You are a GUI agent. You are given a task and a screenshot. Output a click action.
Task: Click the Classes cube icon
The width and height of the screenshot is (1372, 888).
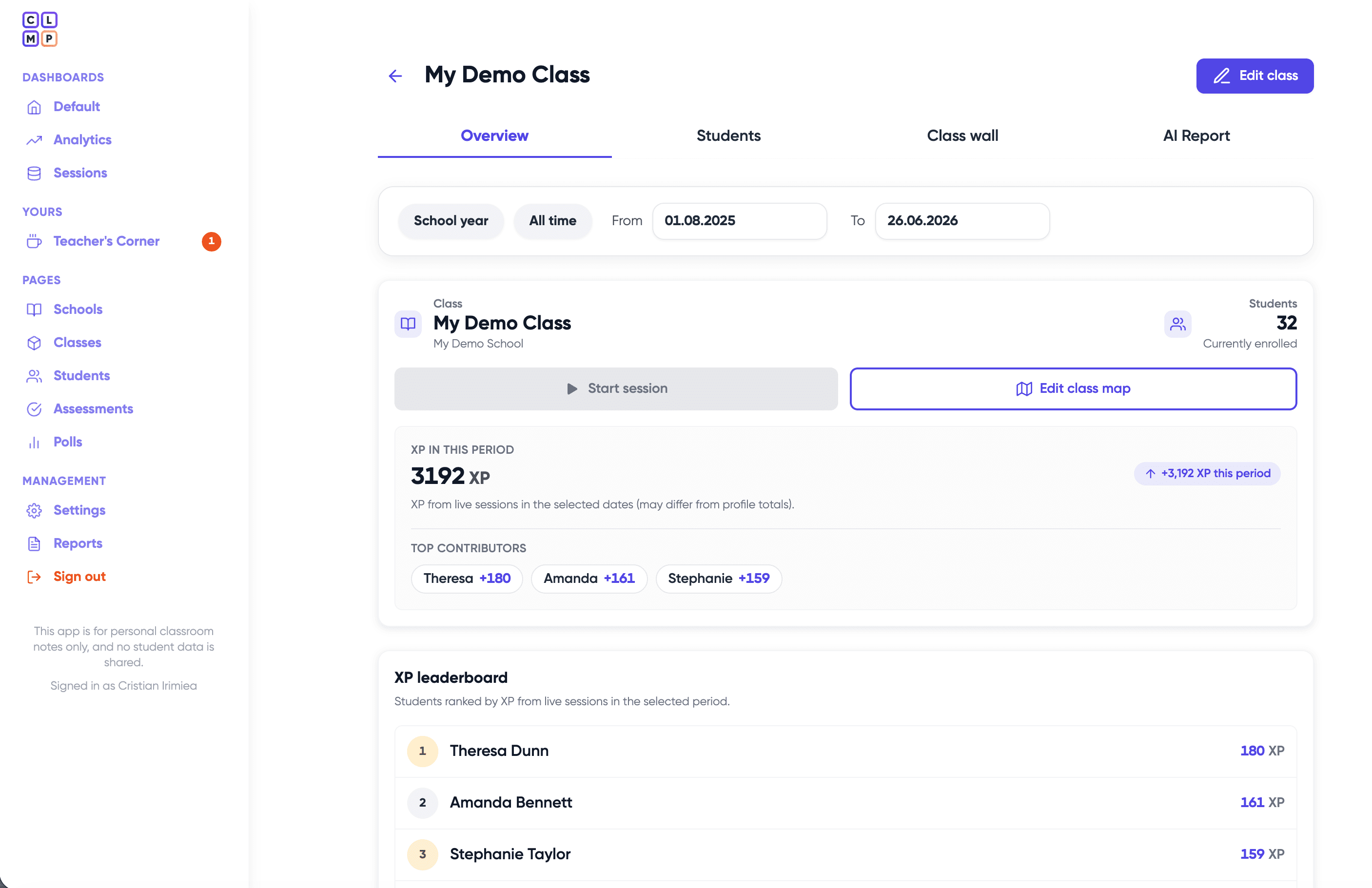pos(34,343)
